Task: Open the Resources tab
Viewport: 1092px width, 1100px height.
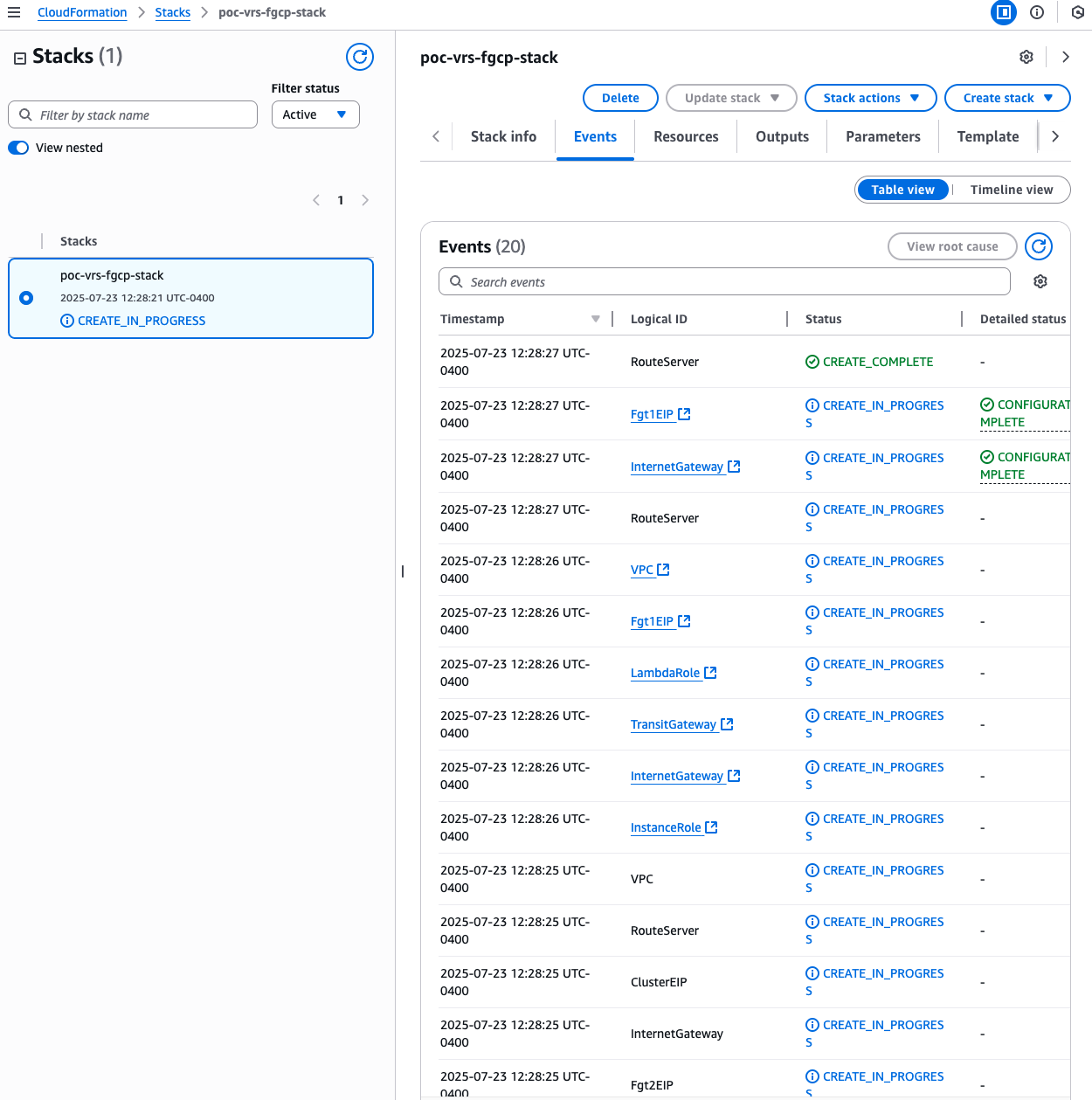Action: click(x=686, y=136)
